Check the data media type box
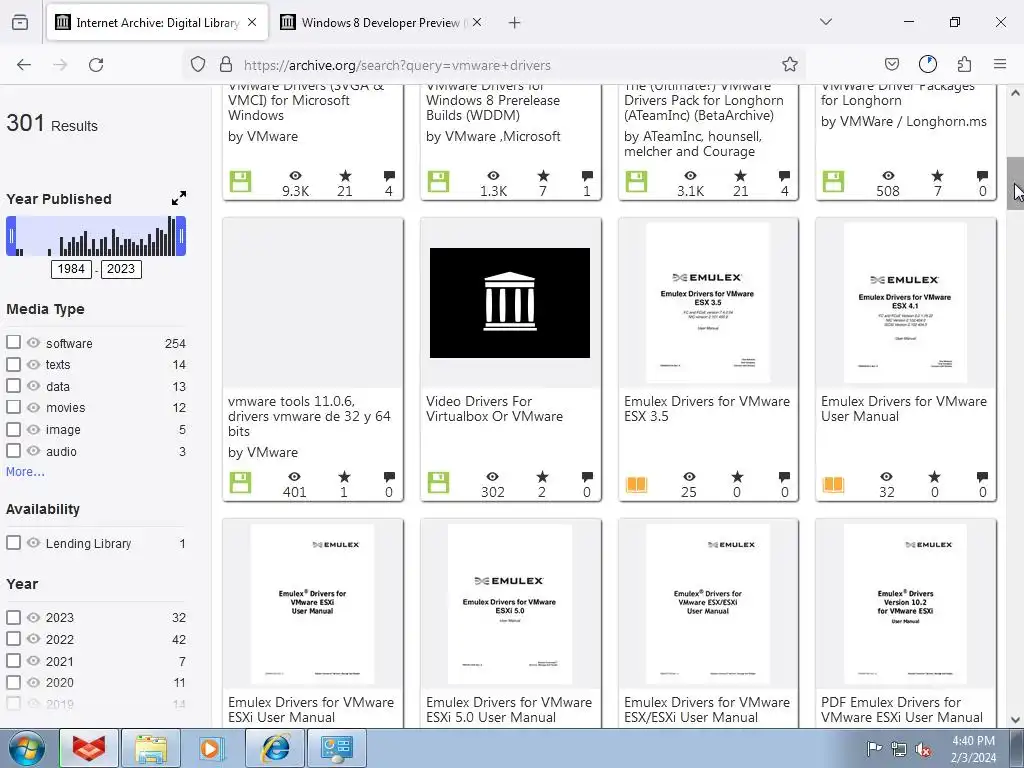Screen dimensions: 1024x768 [x=13, y=385]
